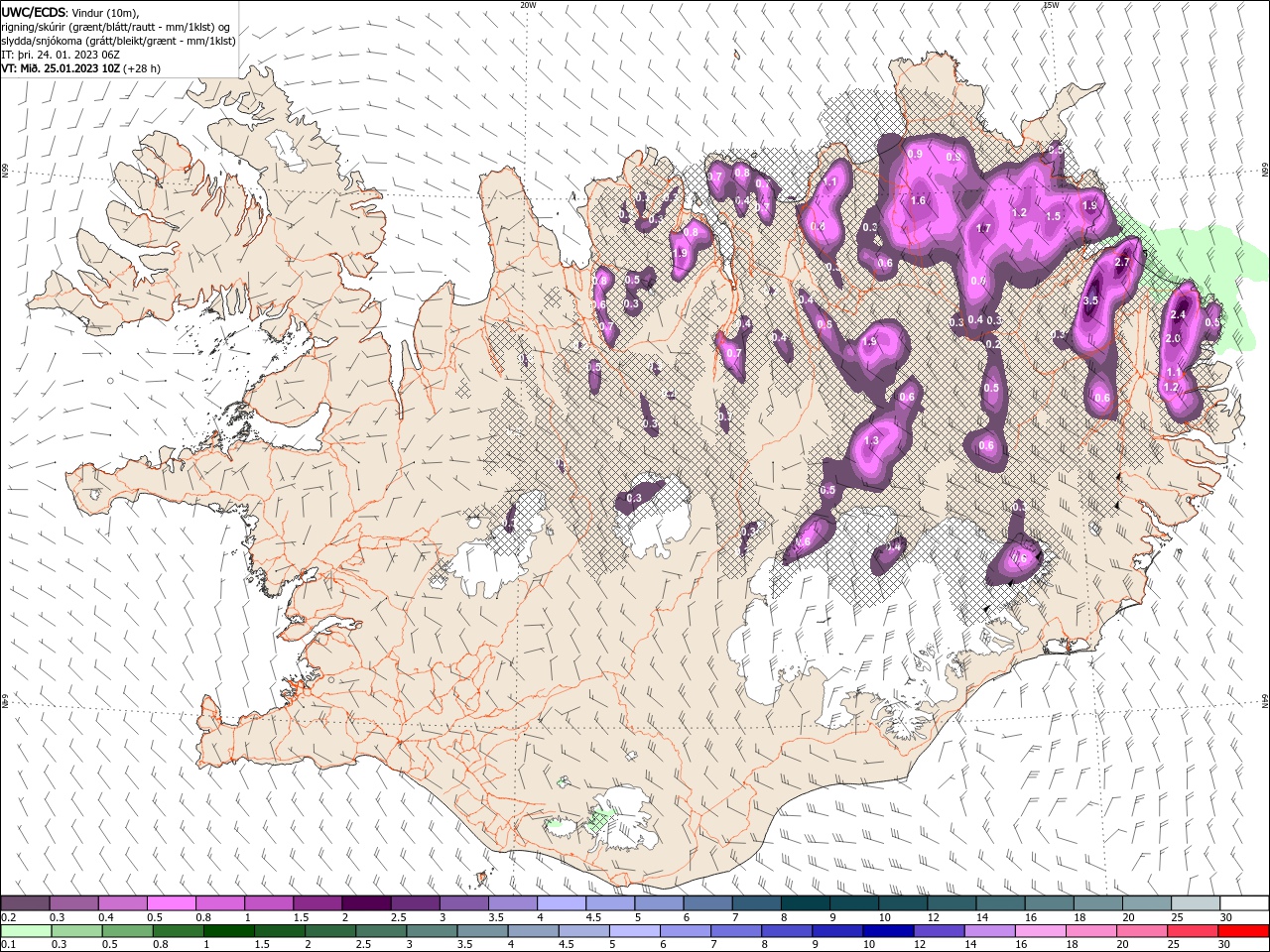This screenshot has height=952, width=1270.
Task: Click the 2.4 snowfall value on the map
Action: 1179,314
